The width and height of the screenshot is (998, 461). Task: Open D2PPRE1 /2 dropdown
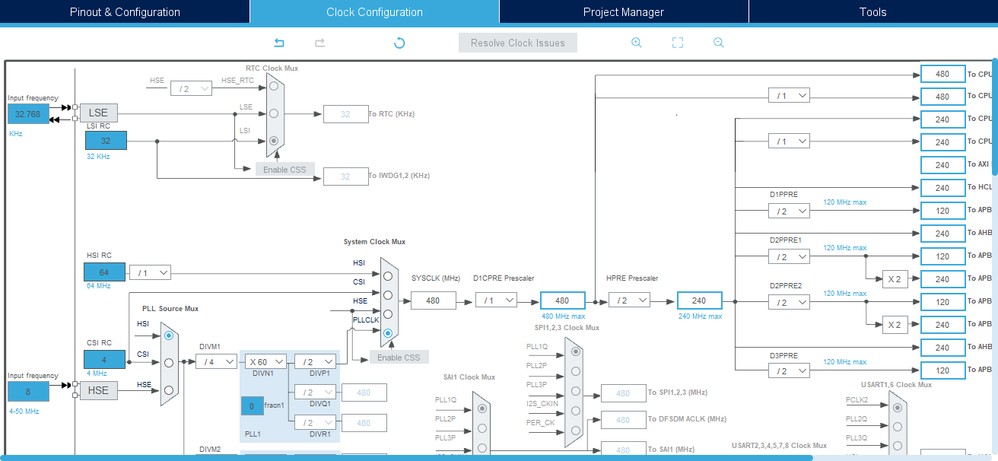(x=789, y=257)
